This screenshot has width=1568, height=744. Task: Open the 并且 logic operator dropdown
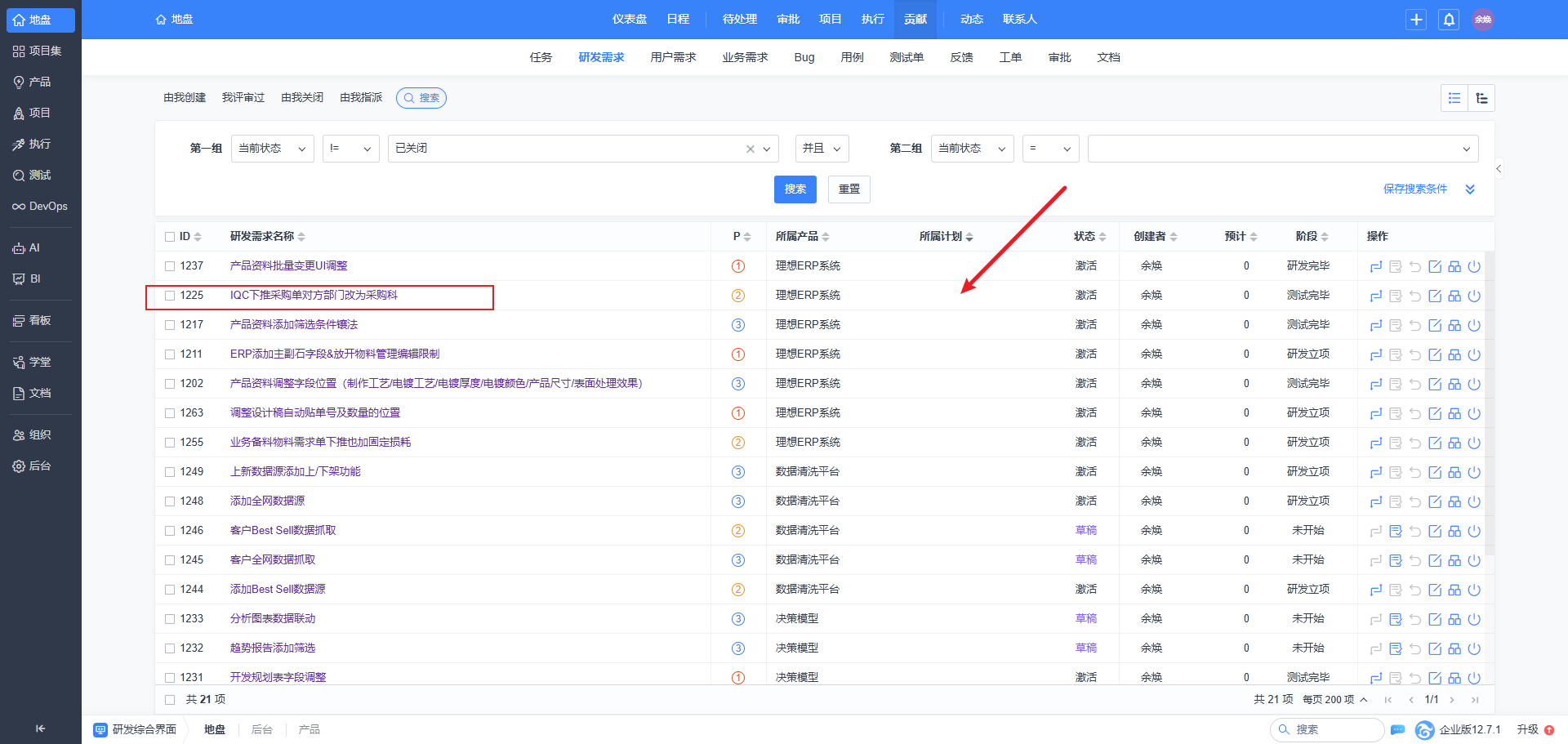pos(822,149)
